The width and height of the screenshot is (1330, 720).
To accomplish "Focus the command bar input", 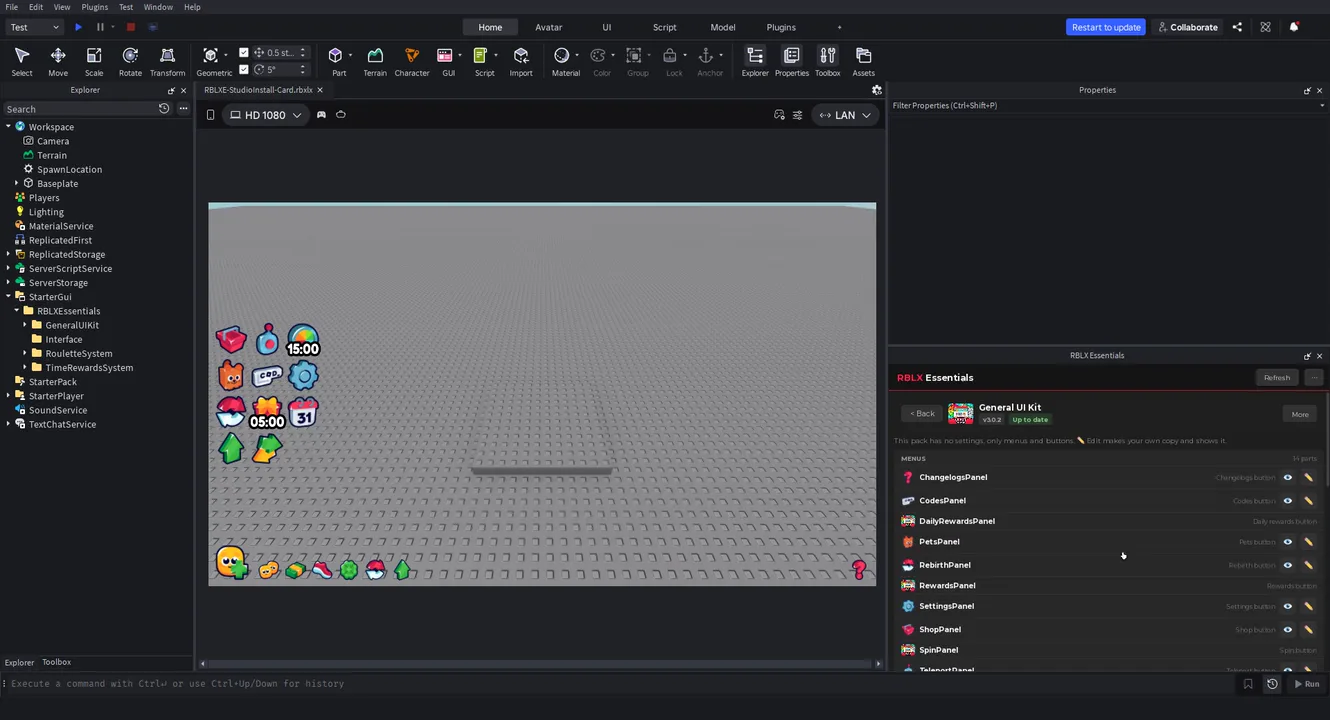I will coord(620,684).
